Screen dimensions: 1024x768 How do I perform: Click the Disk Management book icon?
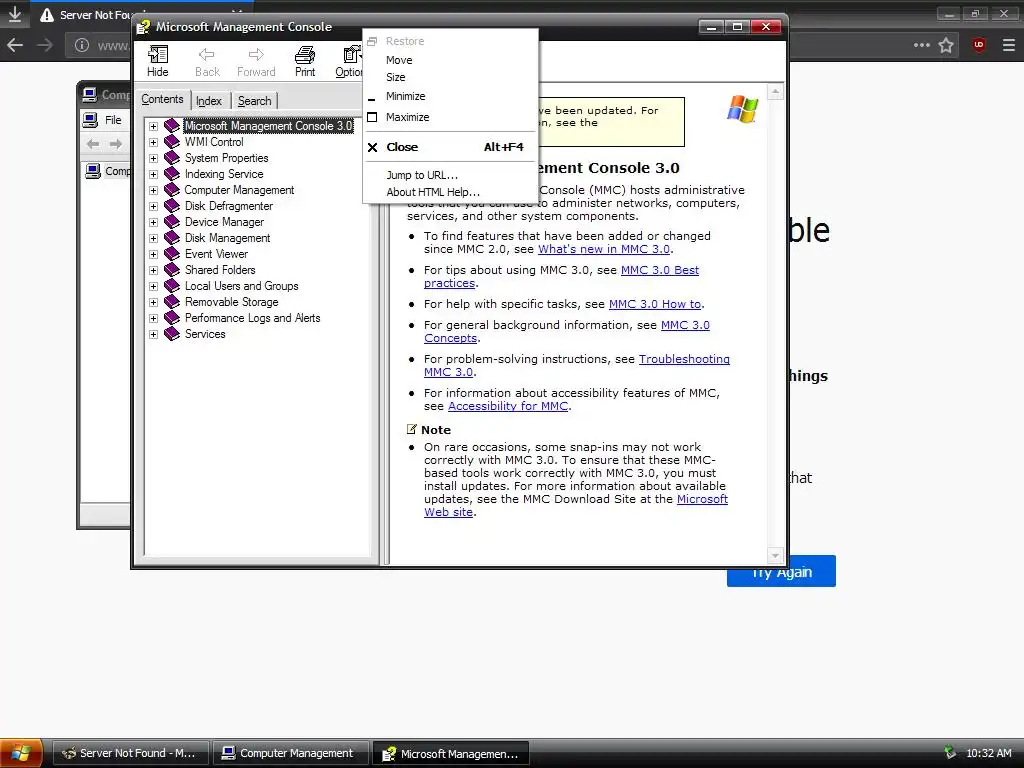click(x=172, y=238)
